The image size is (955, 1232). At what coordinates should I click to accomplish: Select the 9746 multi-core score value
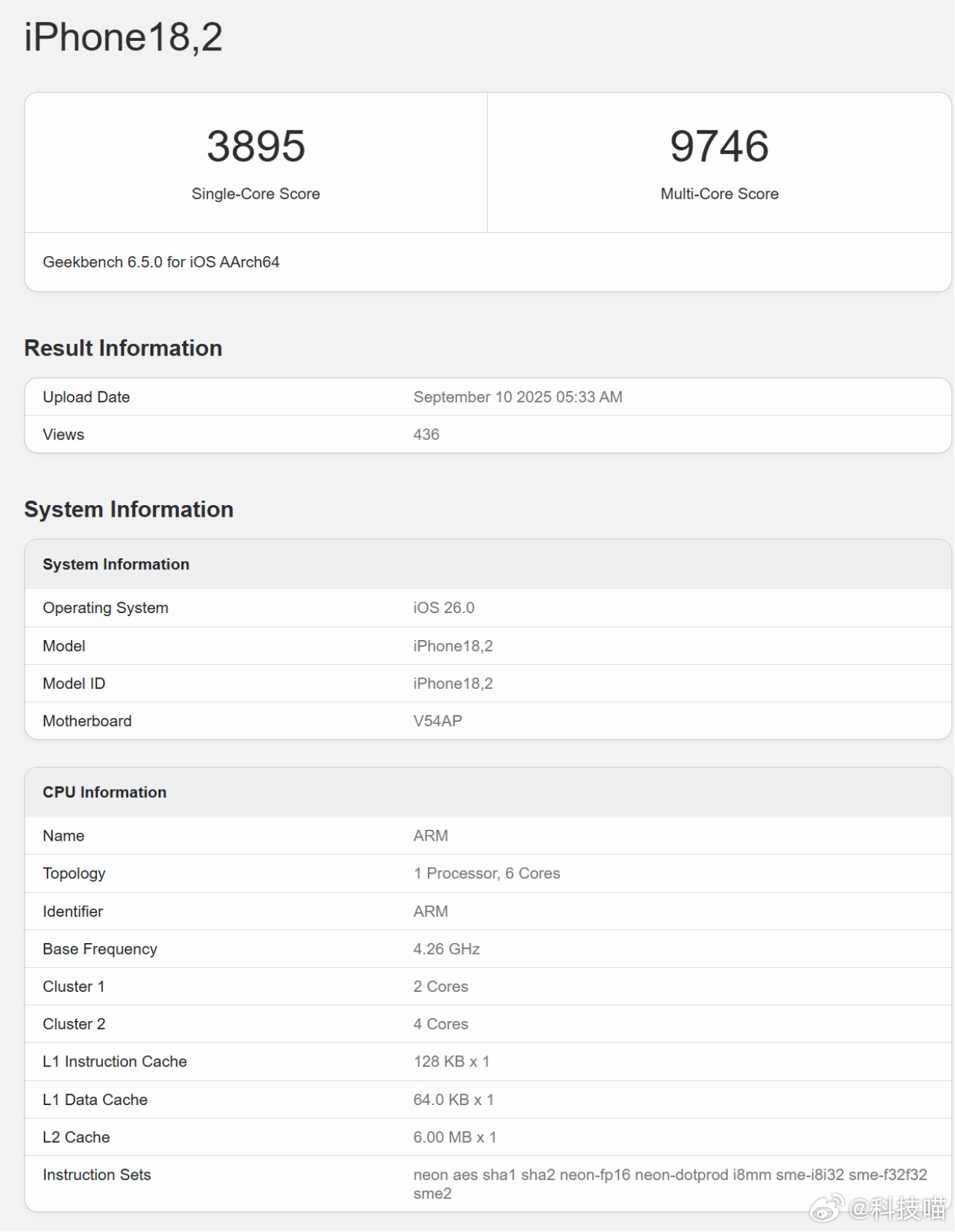click(719, 146)
